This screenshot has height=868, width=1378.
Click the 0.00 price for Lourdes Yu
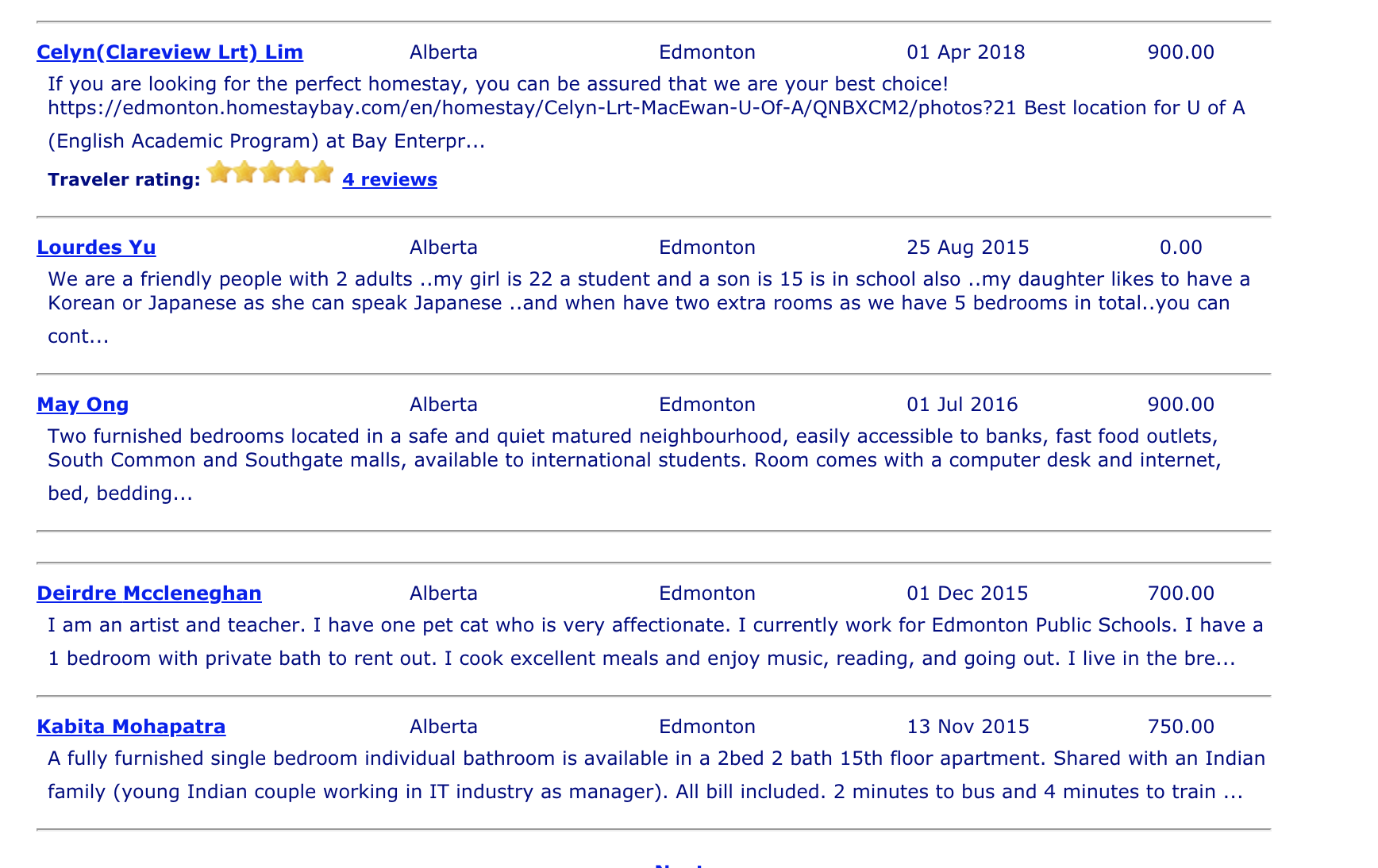coord(1180,248)
